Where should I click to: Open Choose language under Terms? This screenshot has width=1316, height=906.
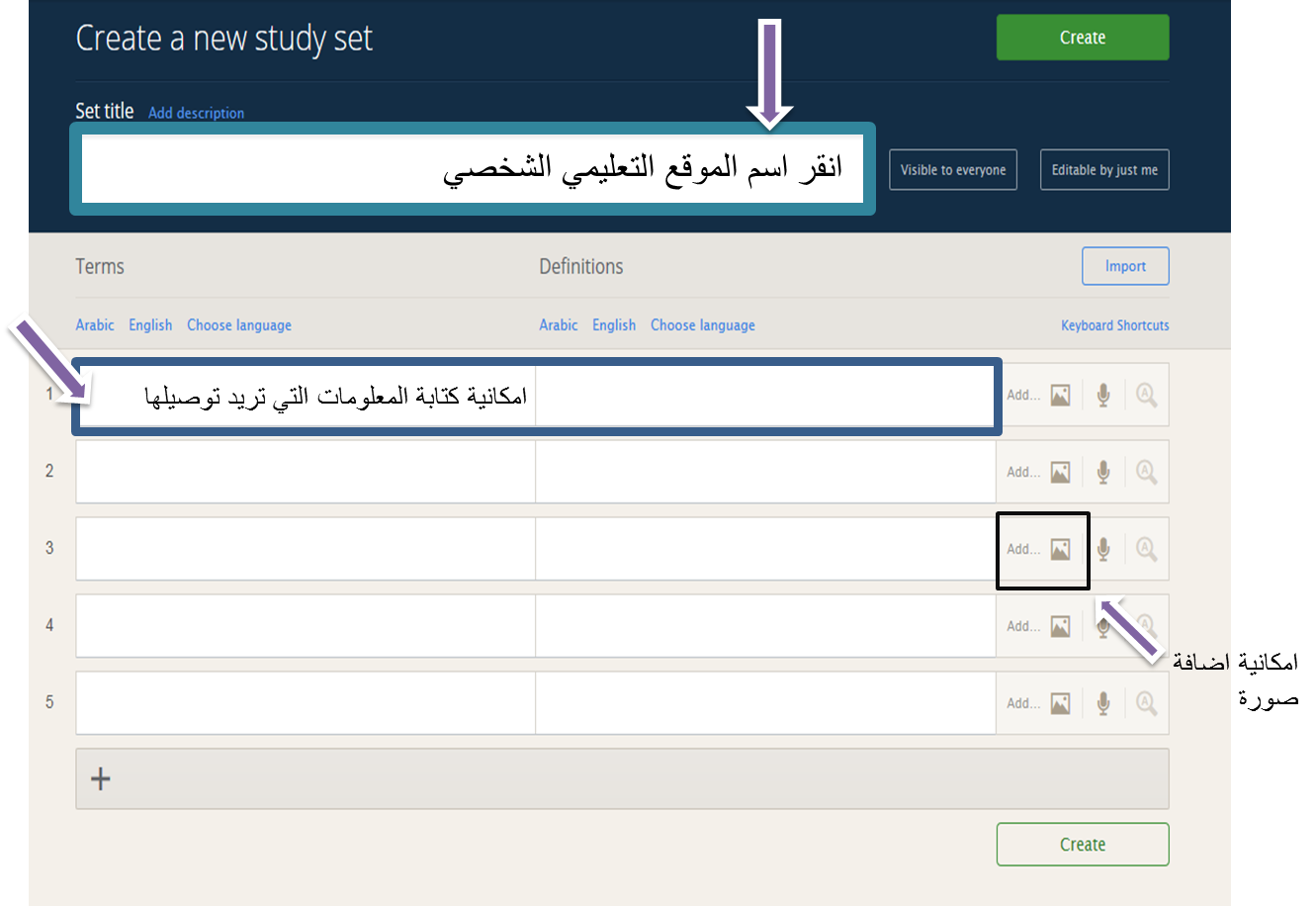pos(238,324)
